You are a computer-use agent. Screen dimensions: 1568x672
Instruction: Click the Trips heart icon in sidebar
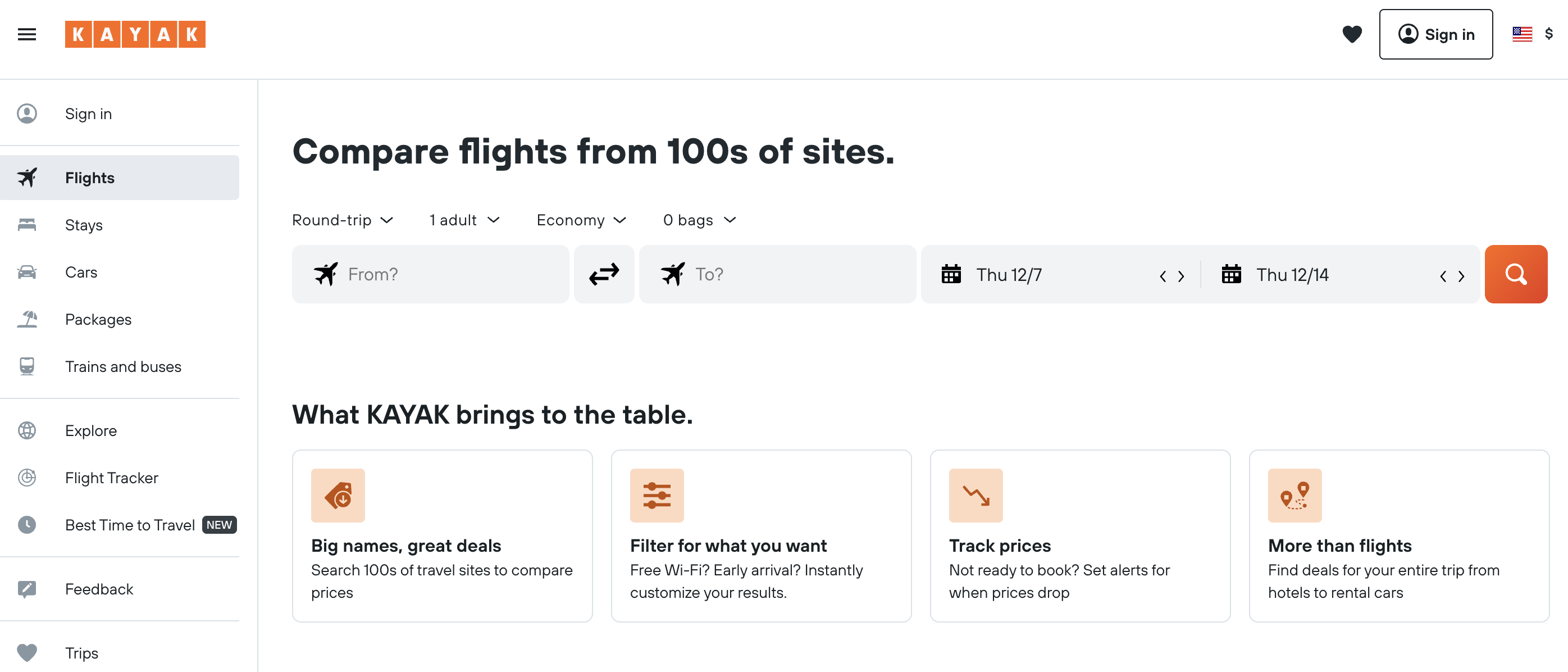click(27, 652)
